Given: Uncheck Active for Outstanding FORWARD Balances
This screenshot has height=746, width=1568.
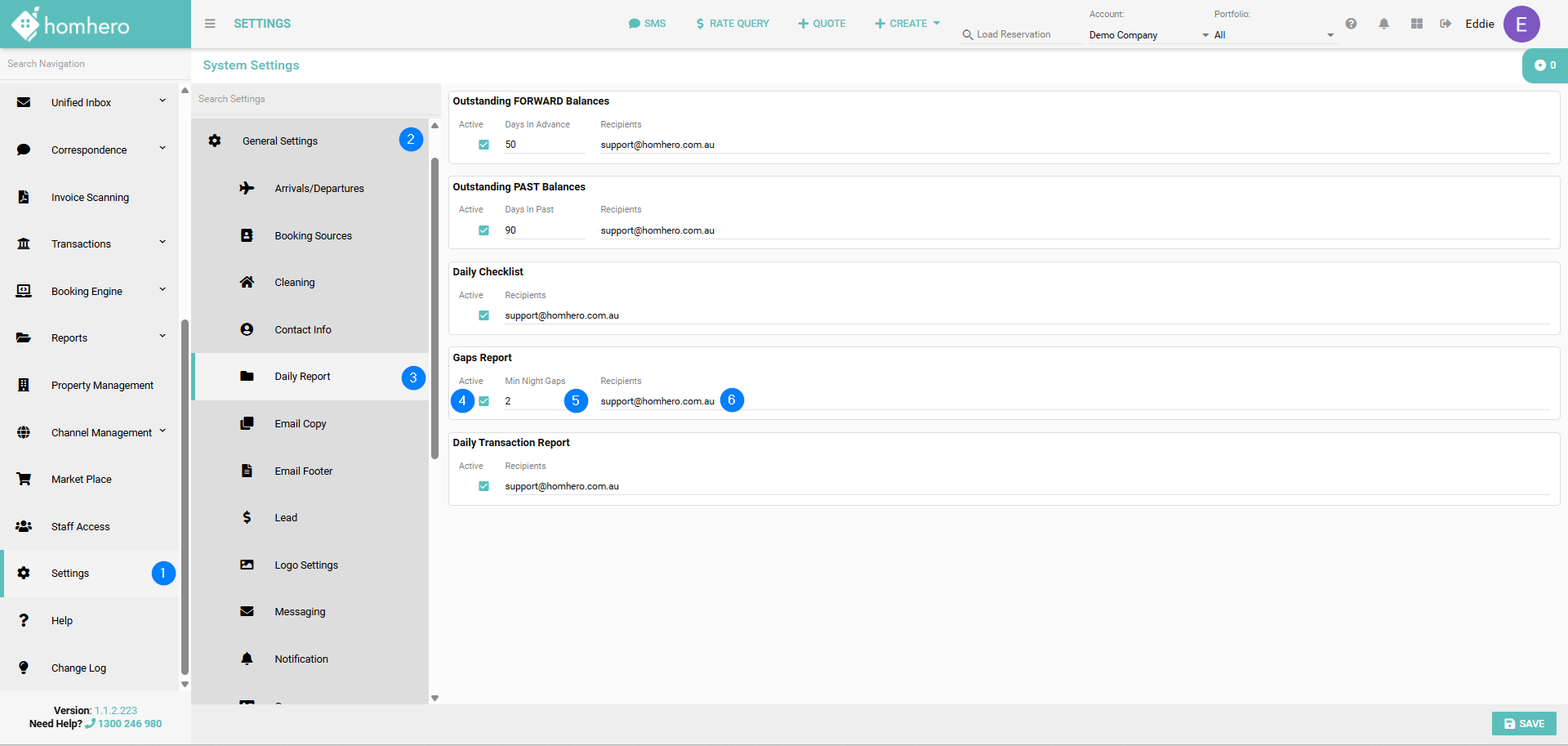Looking at the screenshot, I should click(x=483, y=145).
